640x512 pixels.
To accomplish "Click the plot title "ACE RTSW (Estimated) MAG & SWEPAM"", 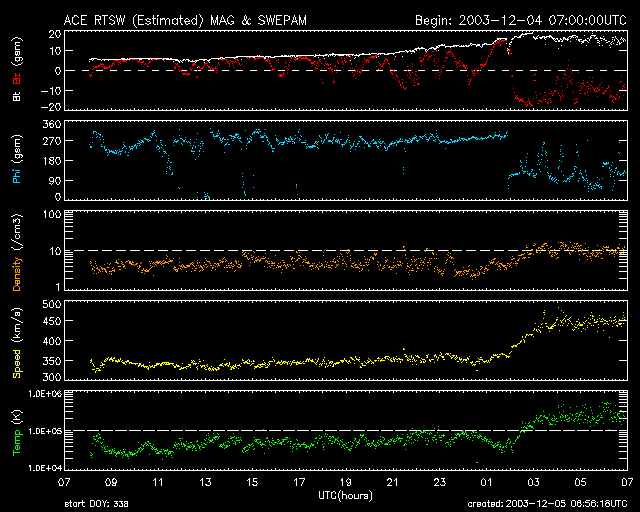I will [185, 20].
